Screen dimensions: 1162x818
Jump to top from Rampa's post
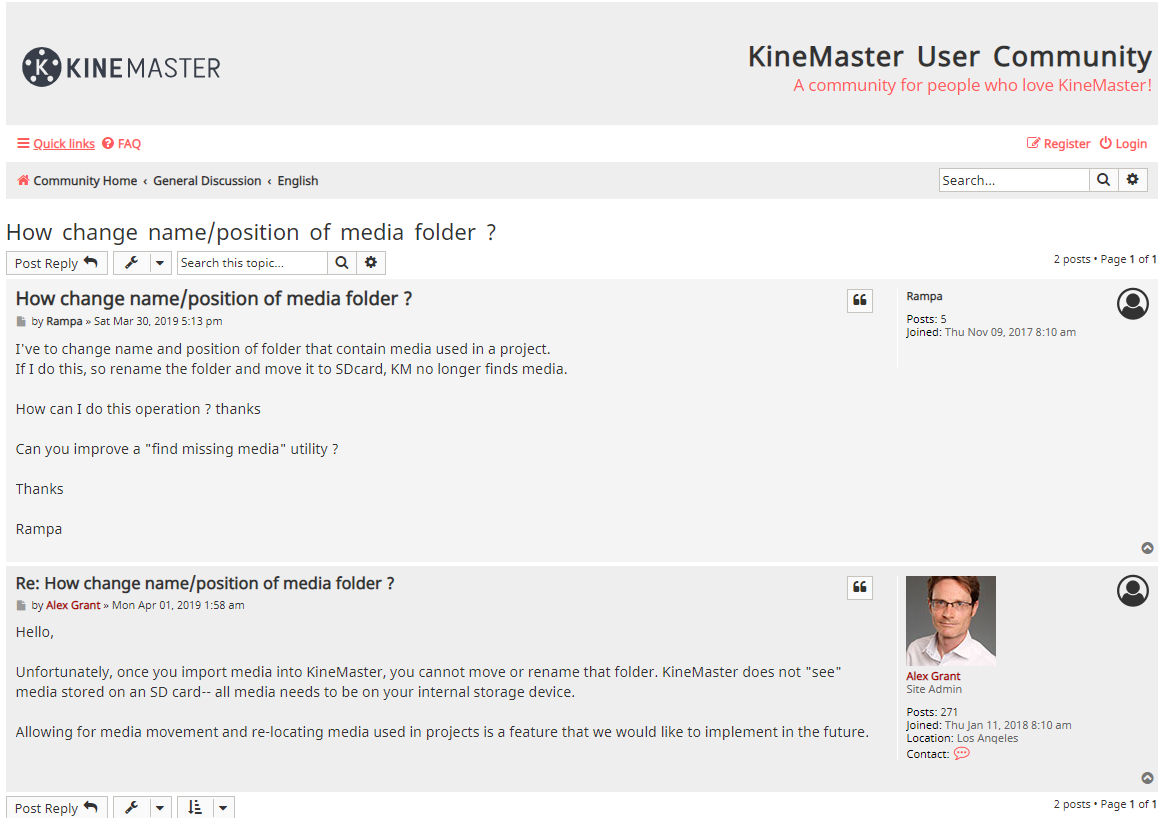click(1147, 548)
